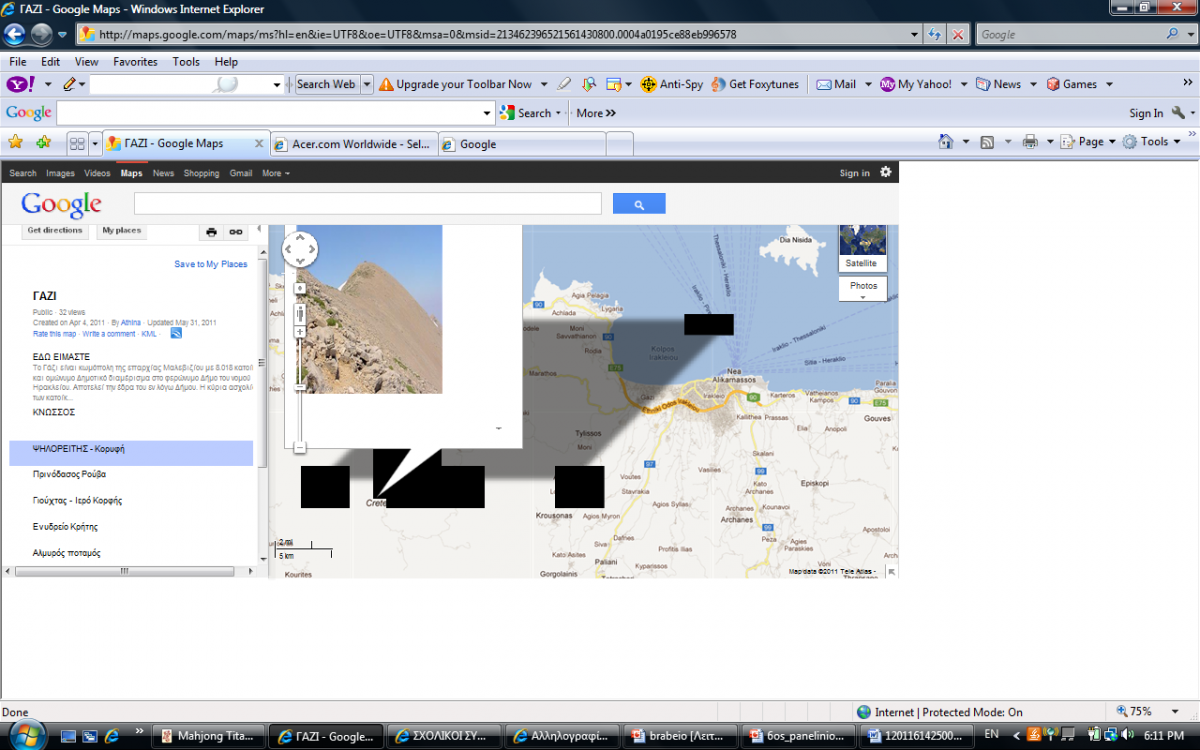Click My Yahoo! toolbar button

pos(917,84)
